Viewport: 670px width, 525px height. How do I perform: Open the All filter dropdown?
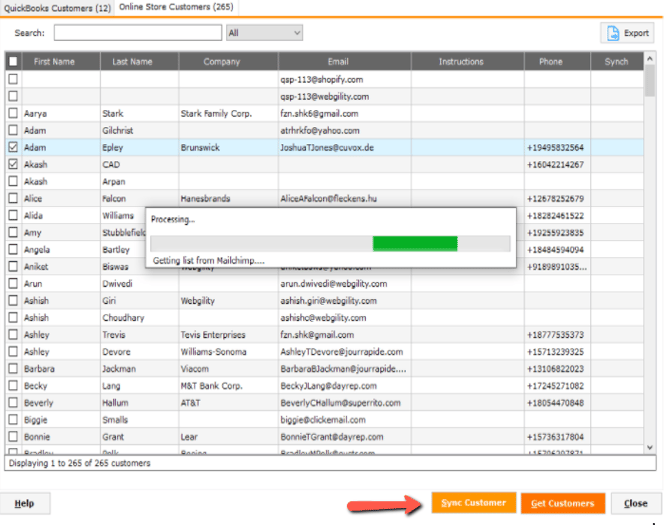click(x=264, y=33)
